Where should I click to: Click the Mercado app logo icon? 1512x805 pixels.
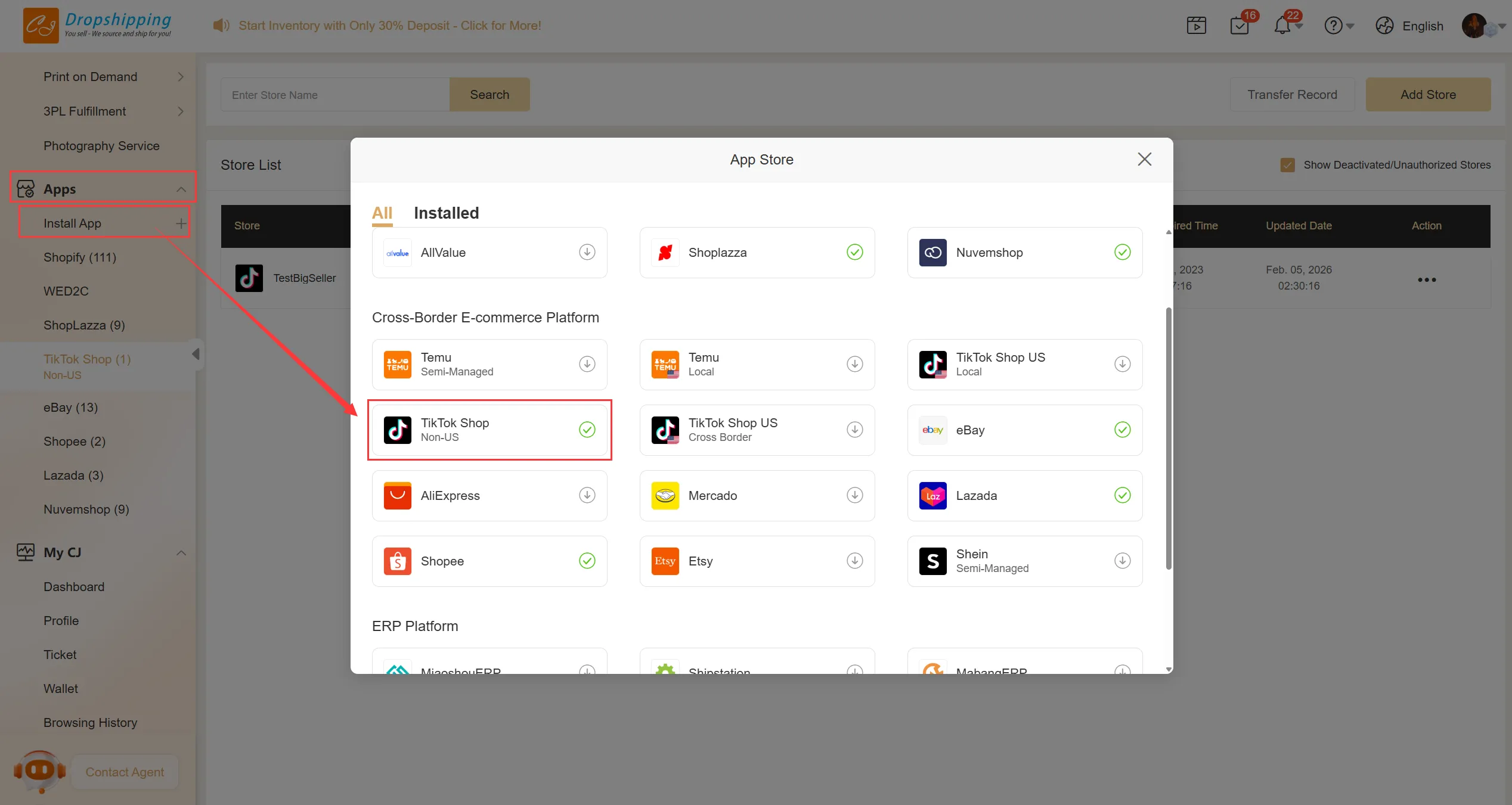[665, 496]
